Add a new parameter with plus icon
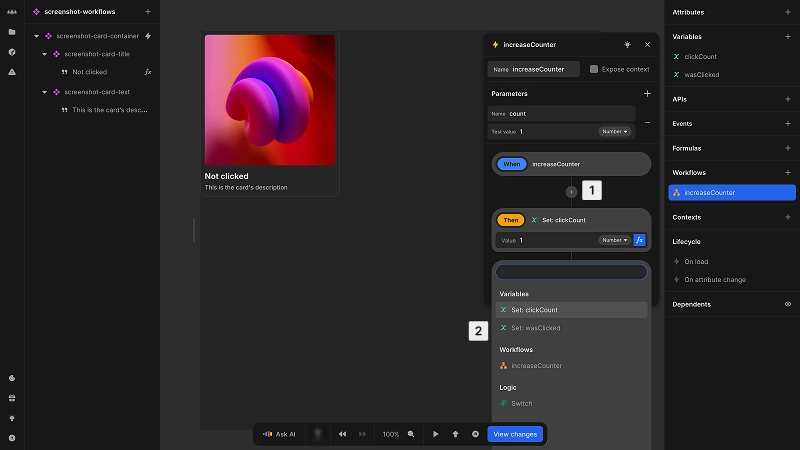 coord(647,93)
